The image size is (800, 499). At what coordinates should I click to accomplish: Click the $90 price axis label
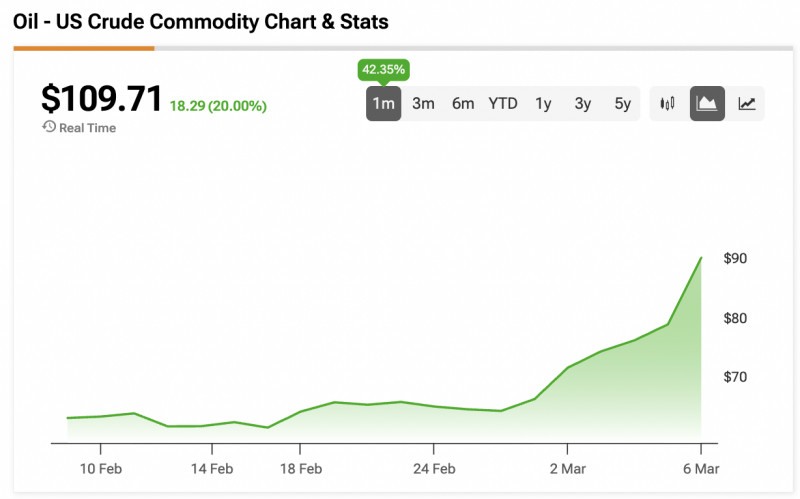click(x=735, y=258)
